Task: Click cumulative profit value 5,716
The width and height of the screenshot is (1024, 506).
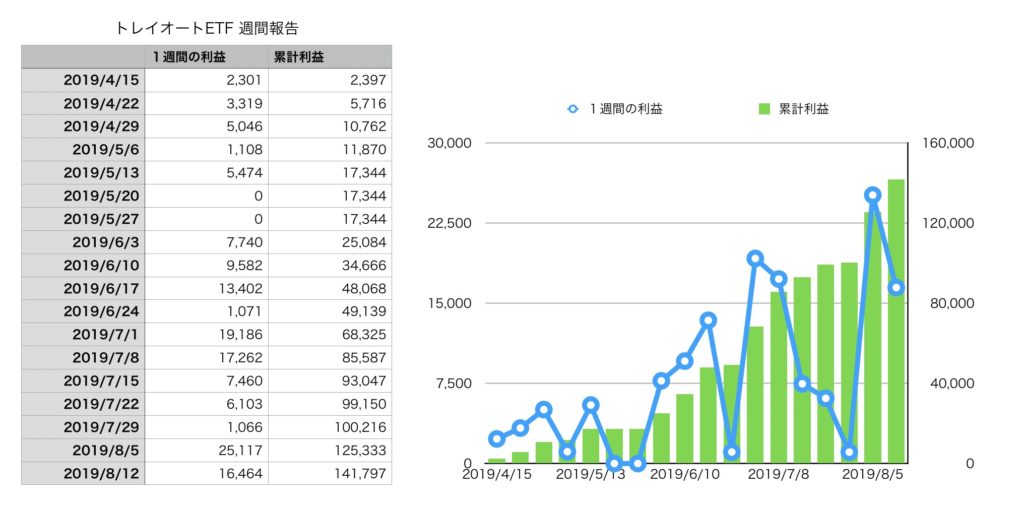Action: (x=370, y=103)
